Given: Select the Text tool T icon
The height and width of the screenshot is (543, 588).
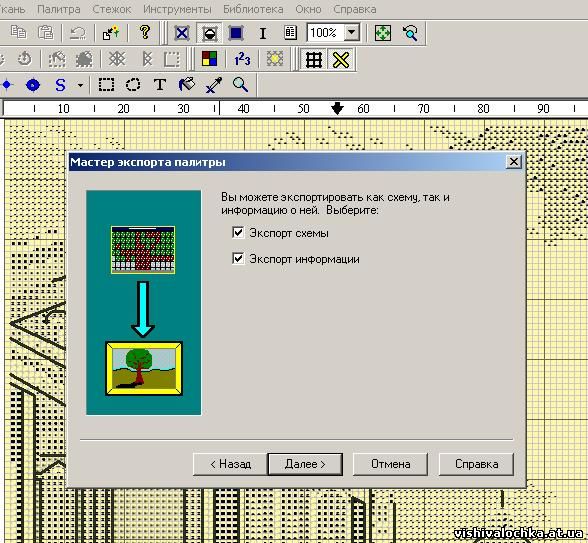Looking at the screenshot, I should [x=160, y=85].
